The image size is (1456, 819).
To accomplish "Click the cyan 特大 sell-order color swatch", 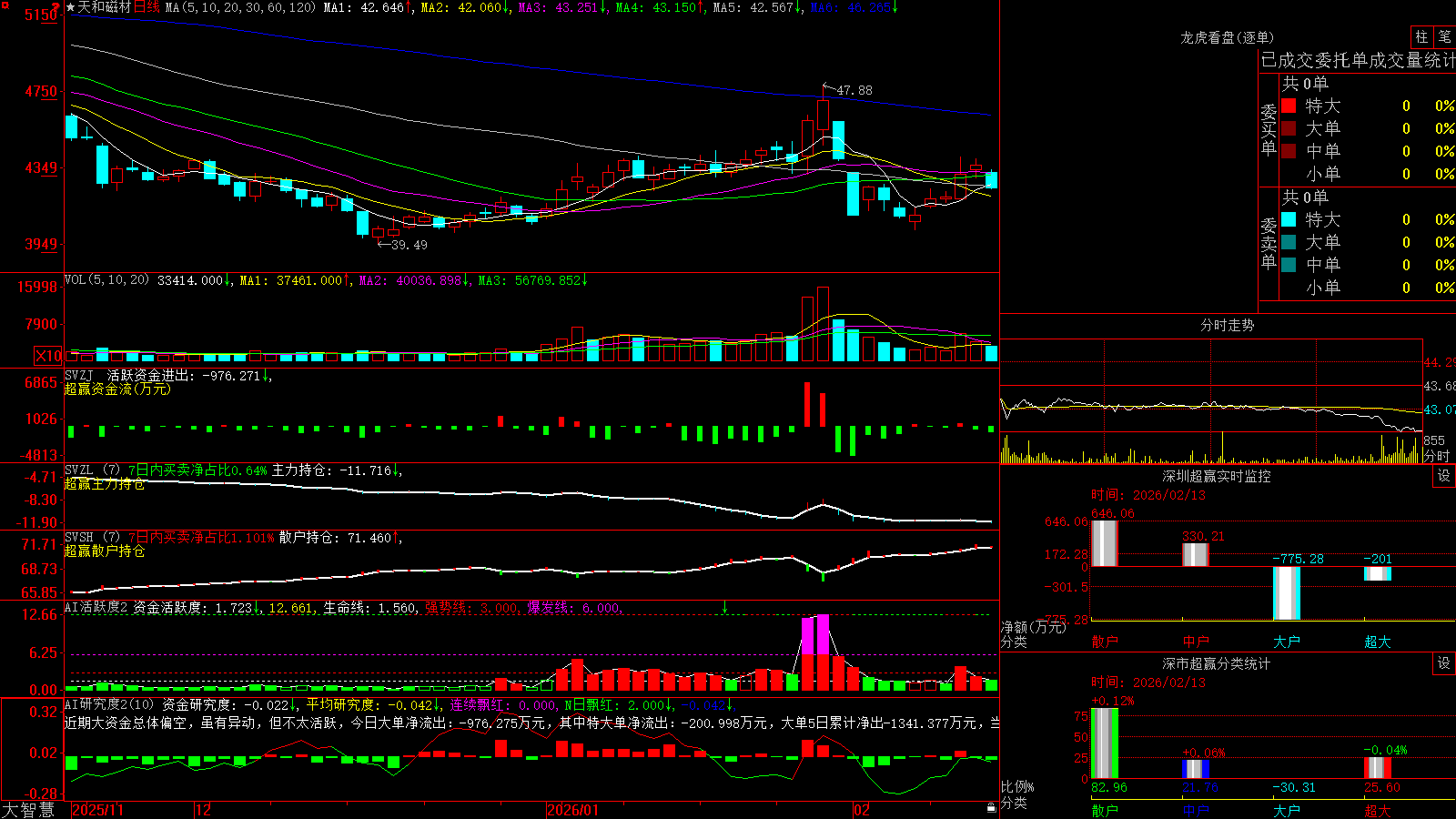I will [1289, 219].
